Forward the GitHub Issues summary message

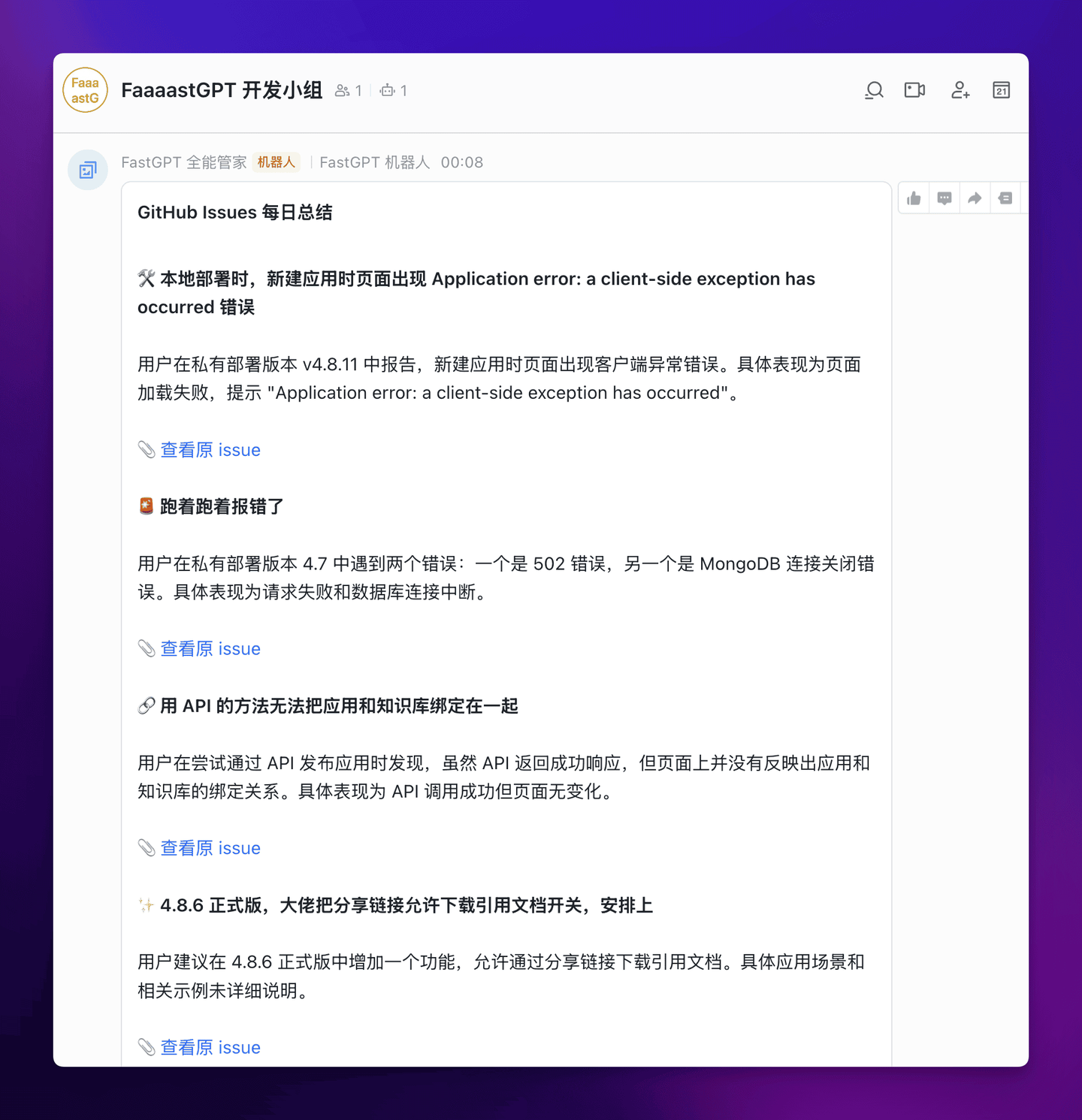(x=975, y=198)
